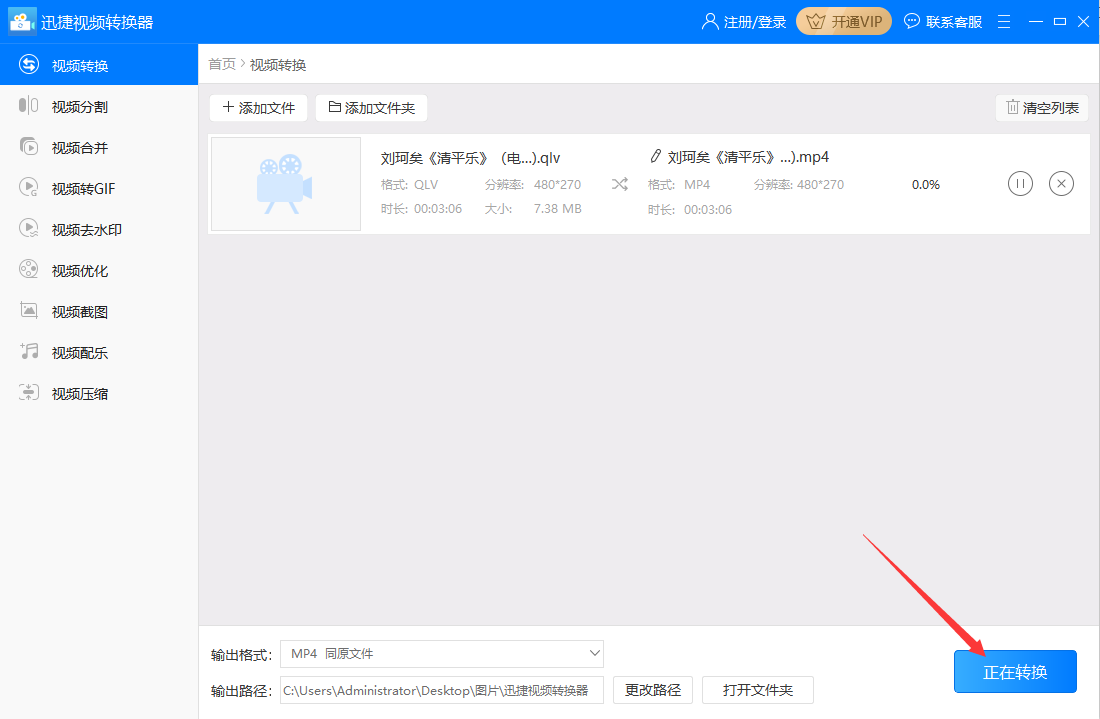Open 联系客服 chat support
1100x719 pixels.
point(943,22)
